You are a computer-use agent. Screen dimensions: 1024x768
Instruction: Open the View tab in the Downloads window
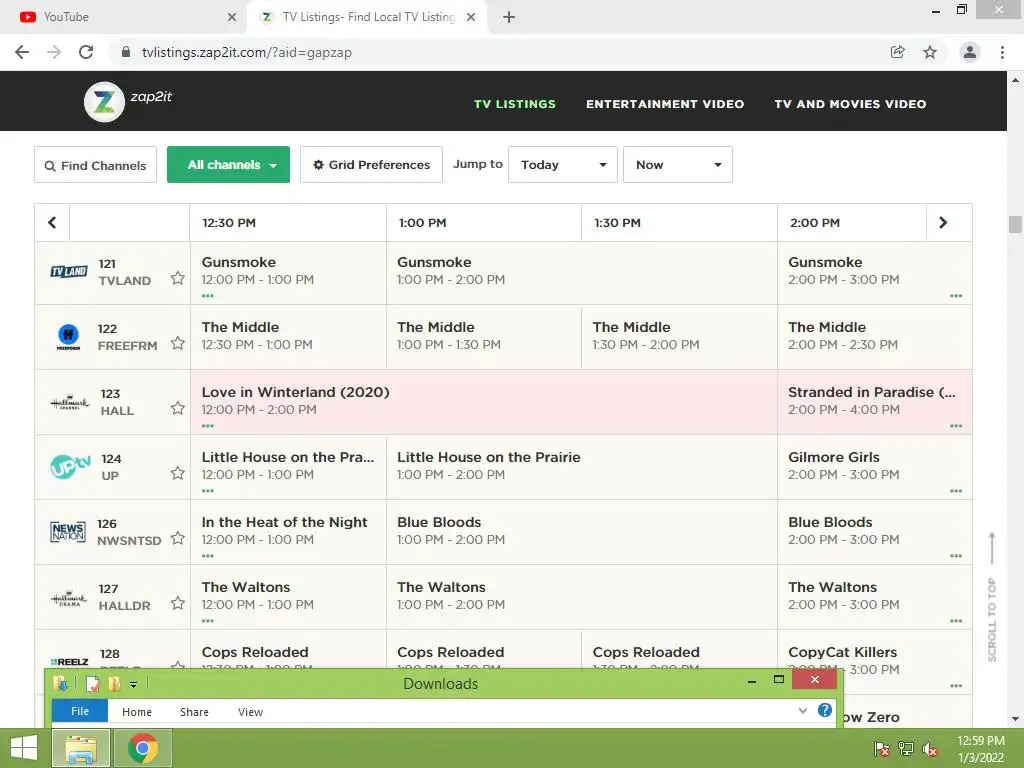[250, 712]
